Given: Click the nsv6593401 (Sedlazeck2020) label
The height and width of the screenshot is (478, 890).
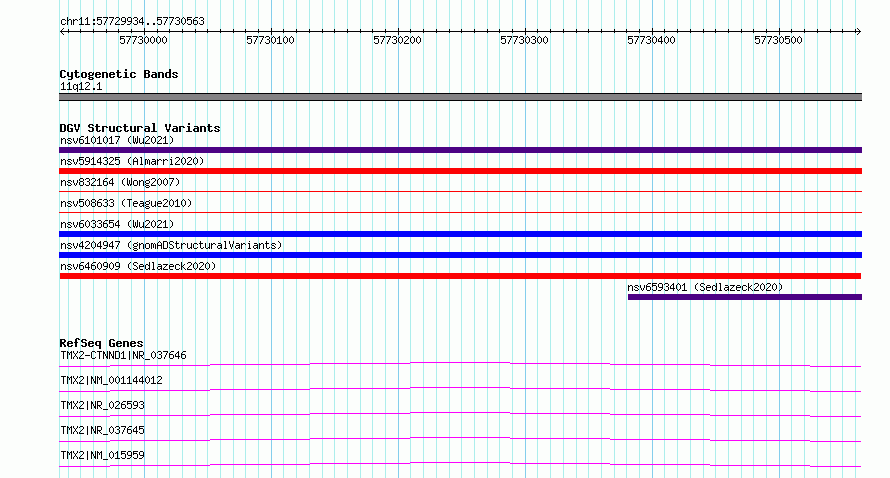Looking at the screenshot, I should (705, 287).
